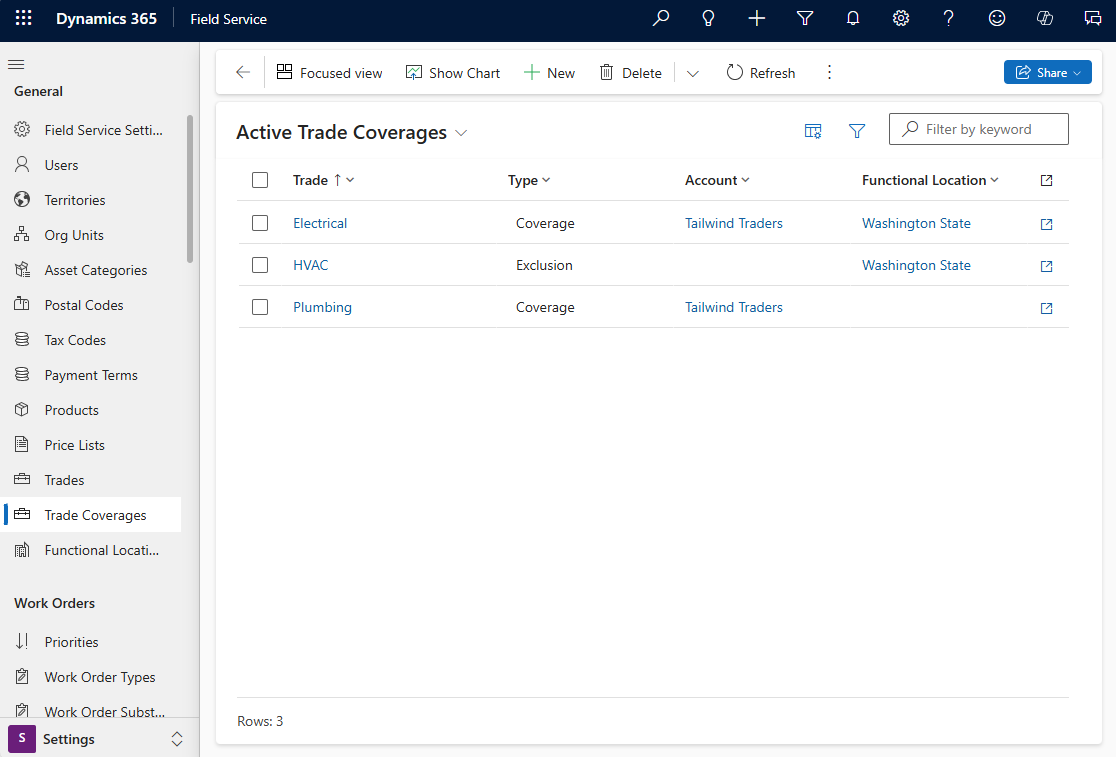Select the Plumbing row checkbox
Image resolution: width=1116 pixels, height=757 pixels.
click(260, 307)
